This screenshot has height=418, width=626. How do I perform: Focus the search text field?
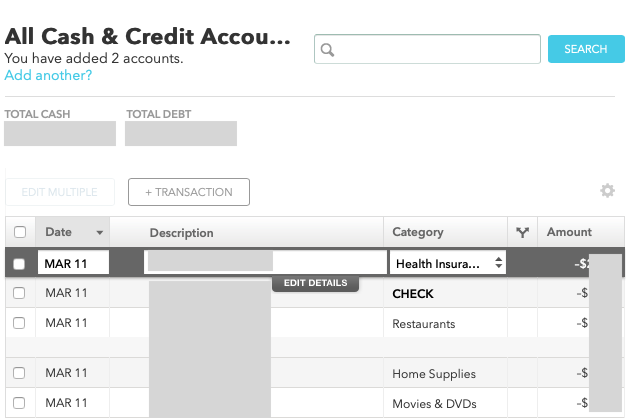coord(440,49)
